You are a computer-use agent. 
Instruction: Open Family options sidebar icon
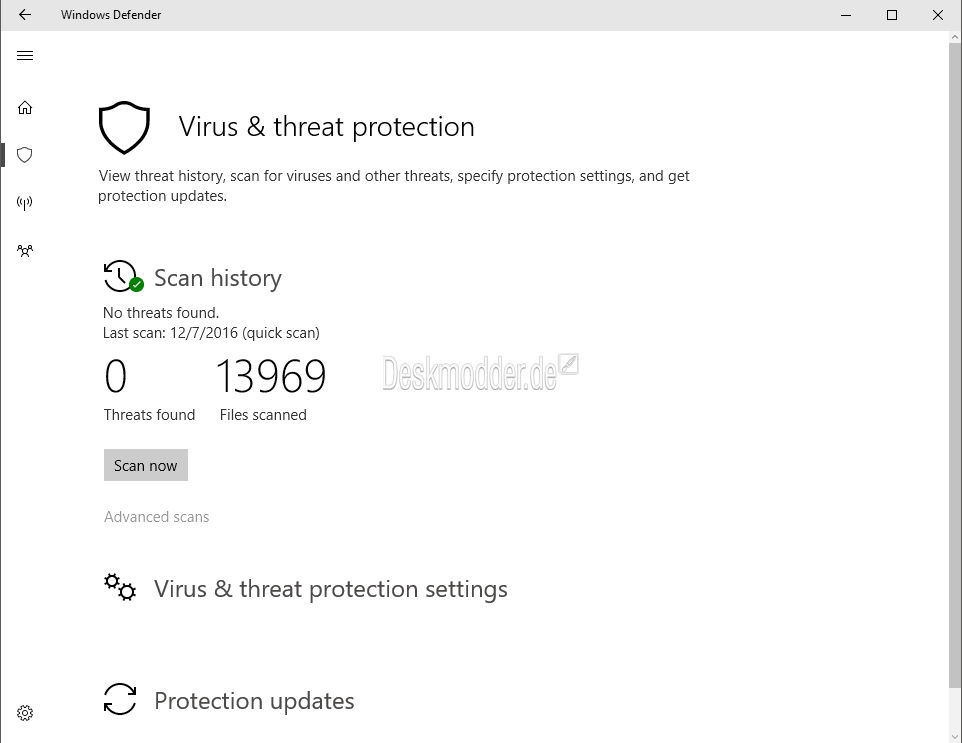coord(25,250)
